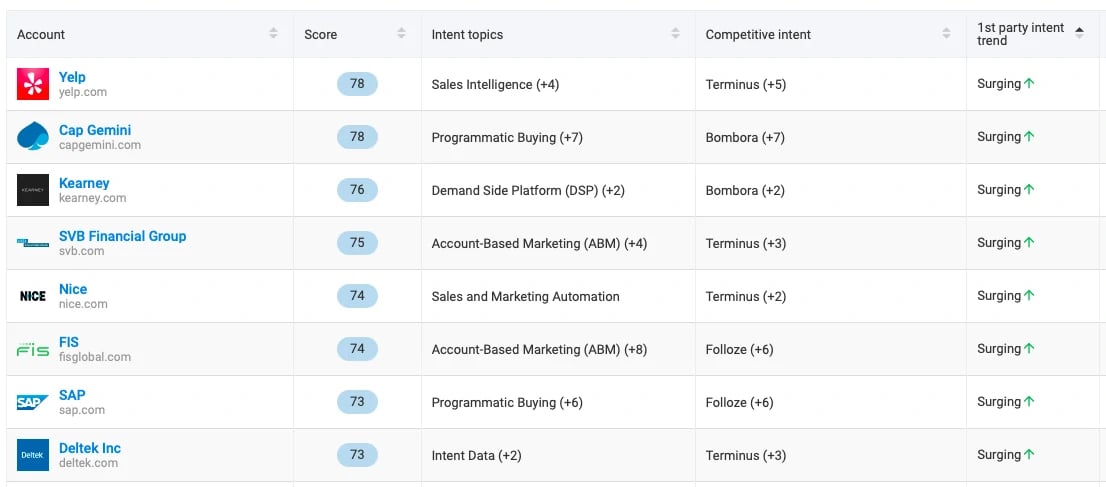Click the green surging arrow in SVB row
This screenshot has width=1106, height=487.
click(1029, 242)
